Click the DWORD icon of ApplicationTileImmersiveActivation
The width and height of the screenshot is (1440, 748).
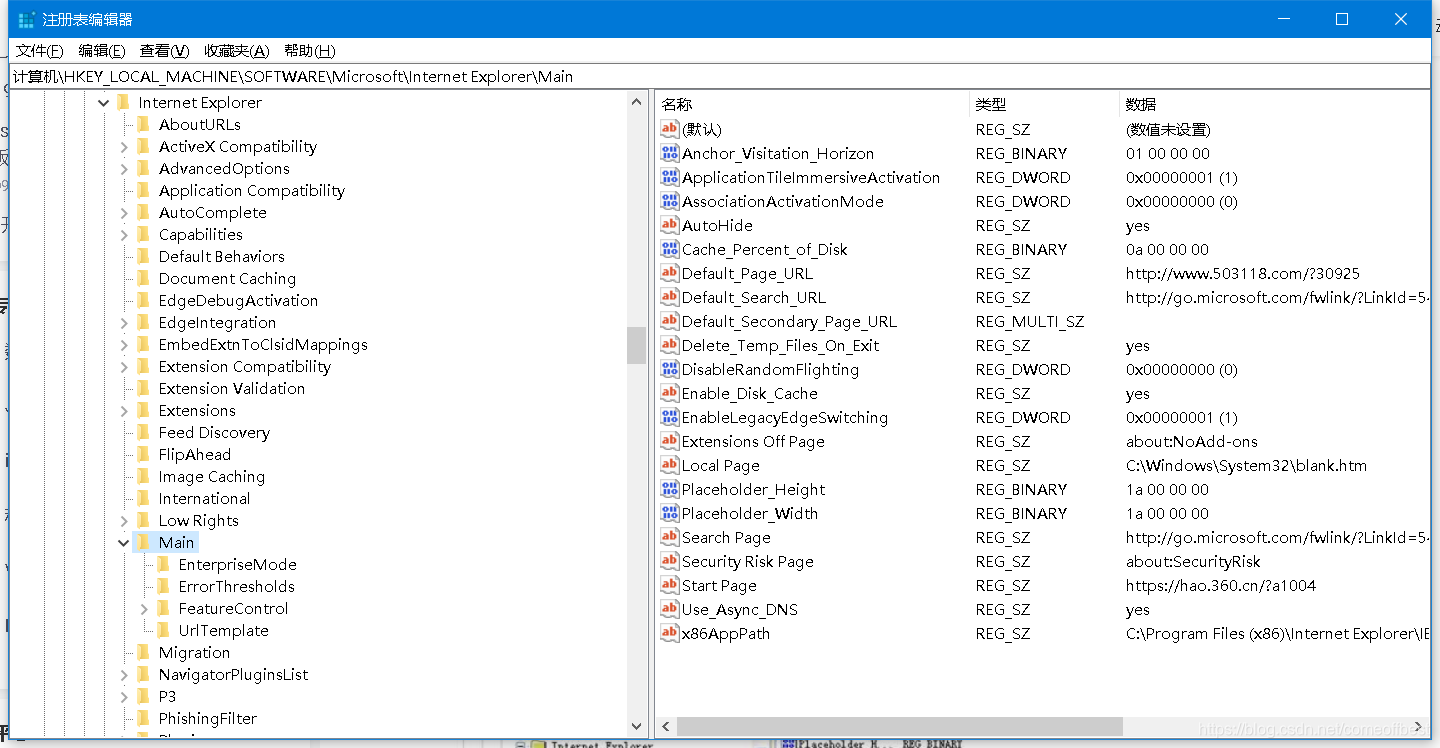(670, 177)
